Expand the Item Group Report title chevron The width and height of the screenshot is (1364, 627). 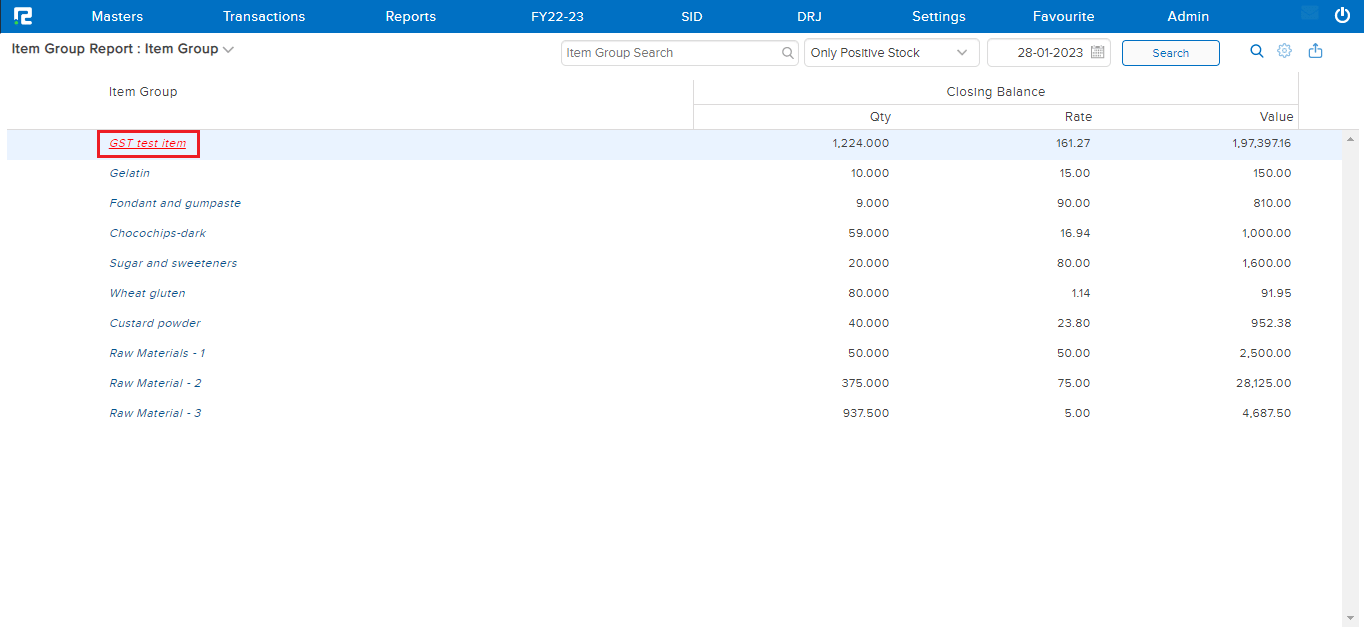(x=228, y=48)
